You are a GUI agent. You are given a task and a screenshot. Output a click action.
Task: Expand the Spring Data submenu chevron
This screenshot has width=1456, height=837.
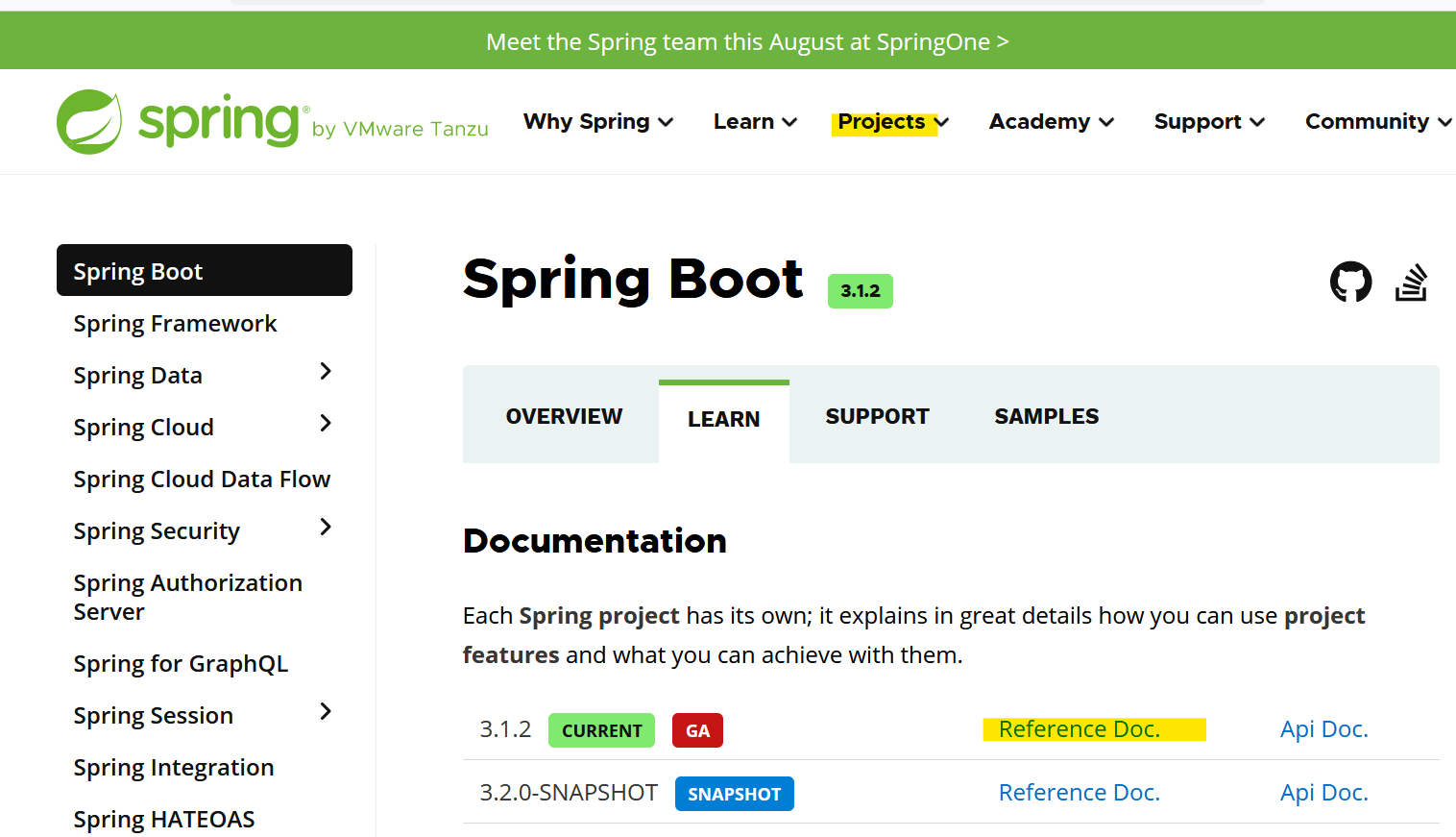pyautogui.click(x=326, y=372)
